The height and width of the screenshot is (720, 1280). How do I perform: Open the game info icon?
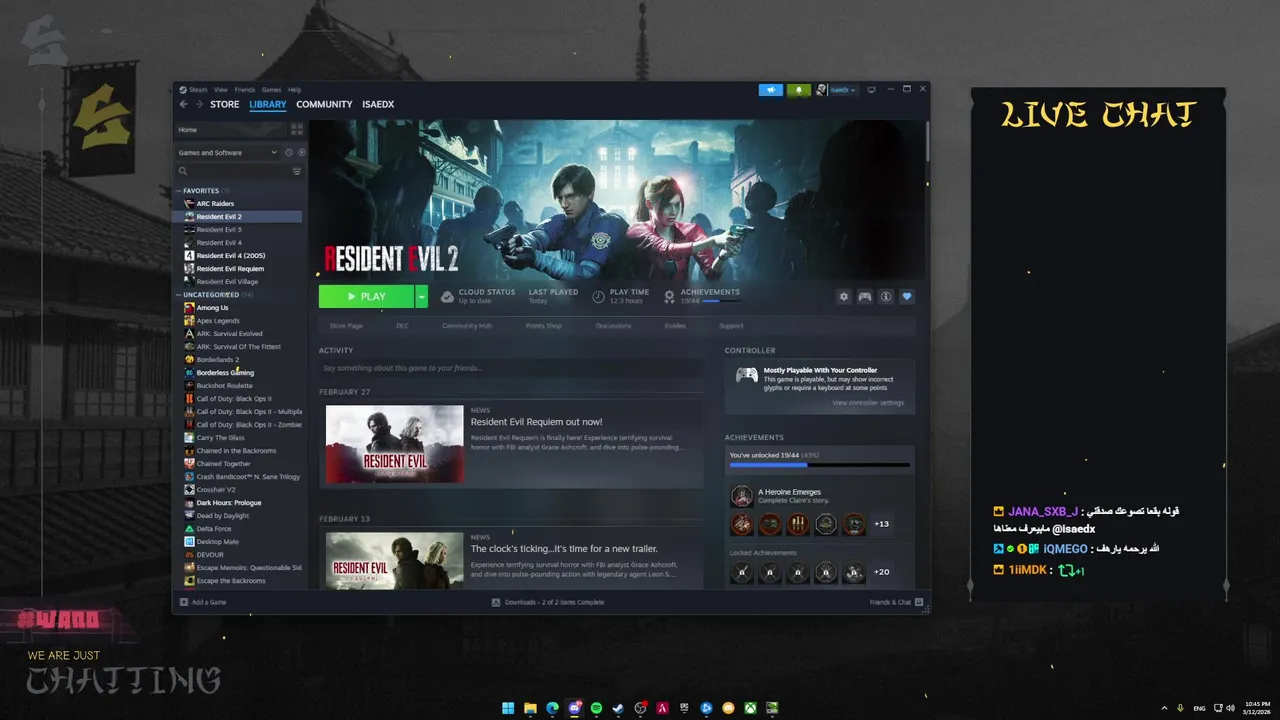point(886,296)
